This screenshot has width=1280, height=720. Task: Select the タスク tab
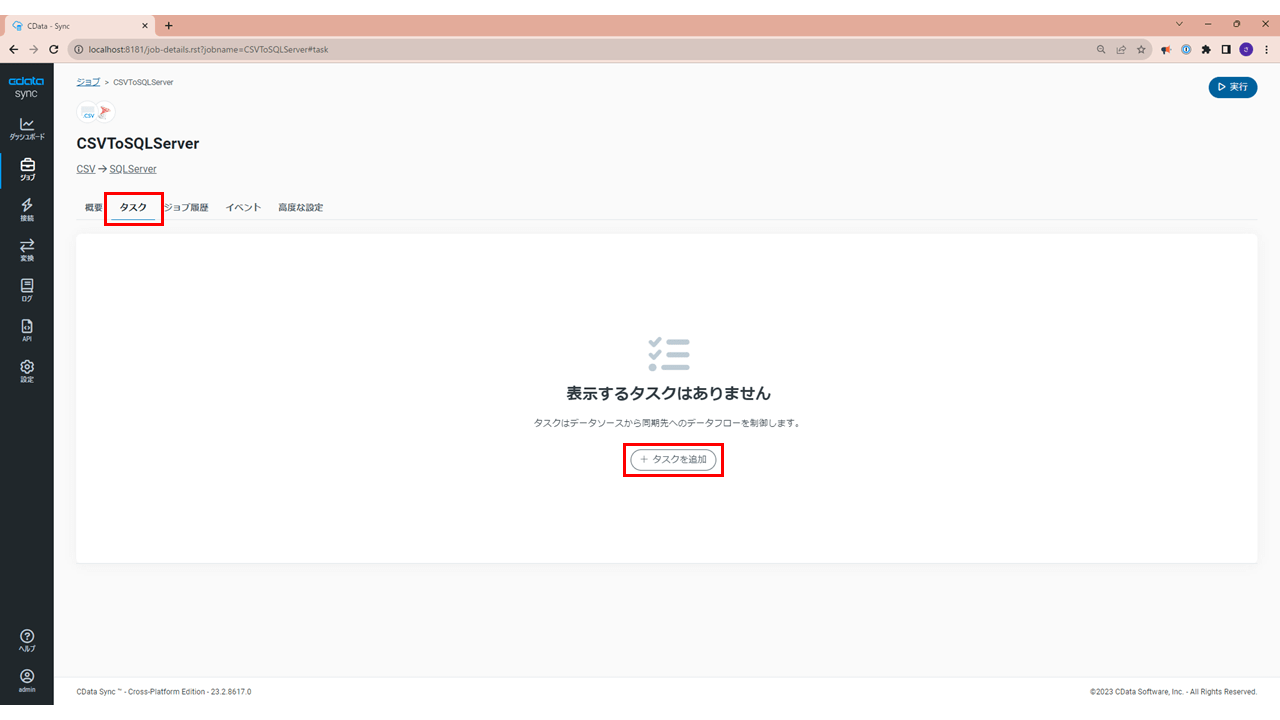pyautogui.click(x=133, y=208)
